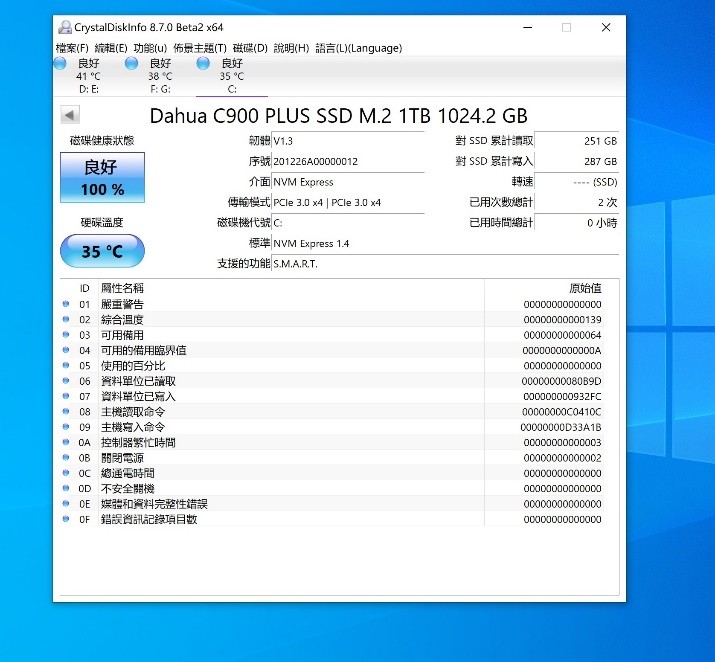
Task: Click raw value 00000000000139
Action: (562, 320)
